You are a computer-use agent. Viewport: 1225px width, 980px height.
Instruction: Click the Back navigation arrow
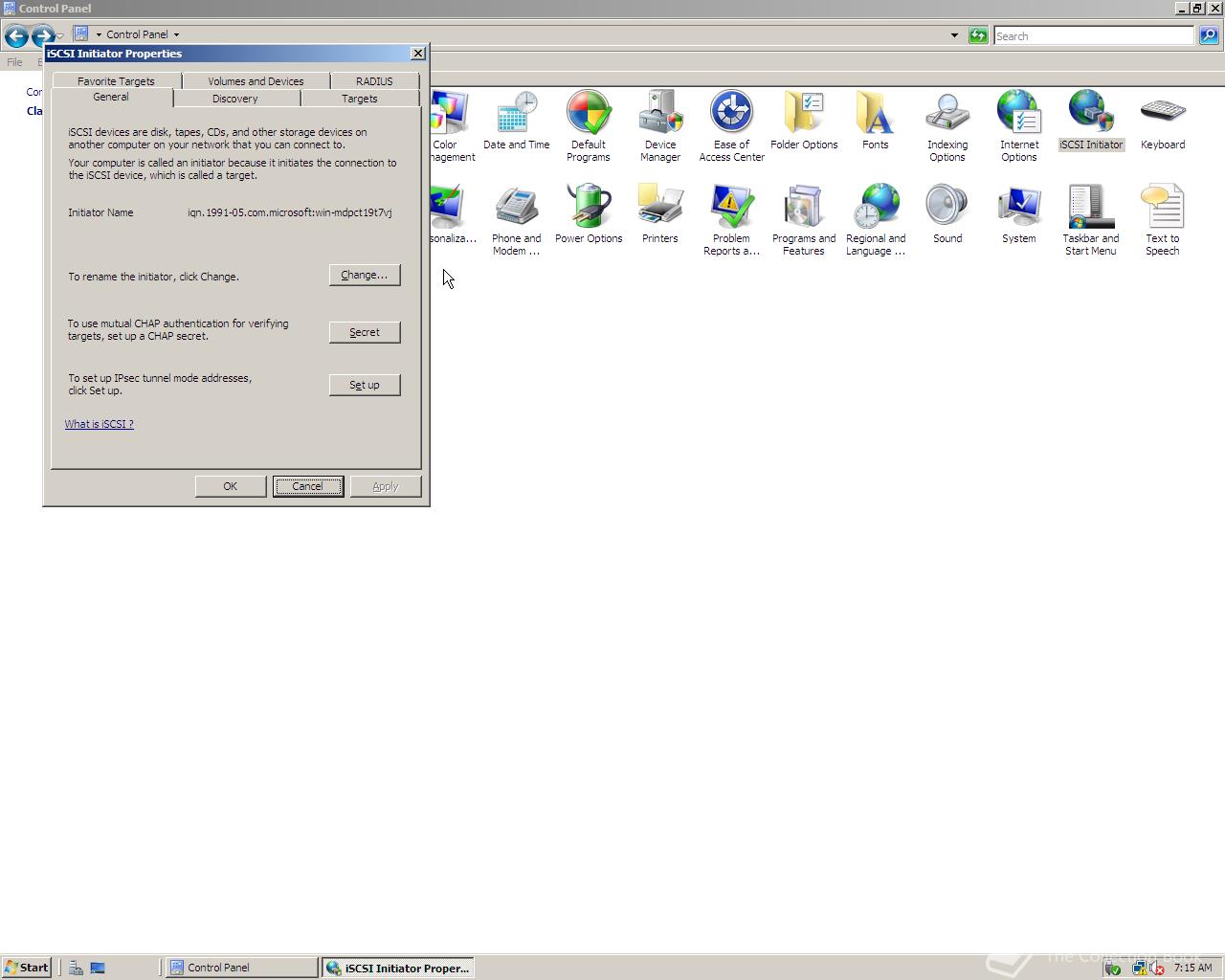coord(16,36)
